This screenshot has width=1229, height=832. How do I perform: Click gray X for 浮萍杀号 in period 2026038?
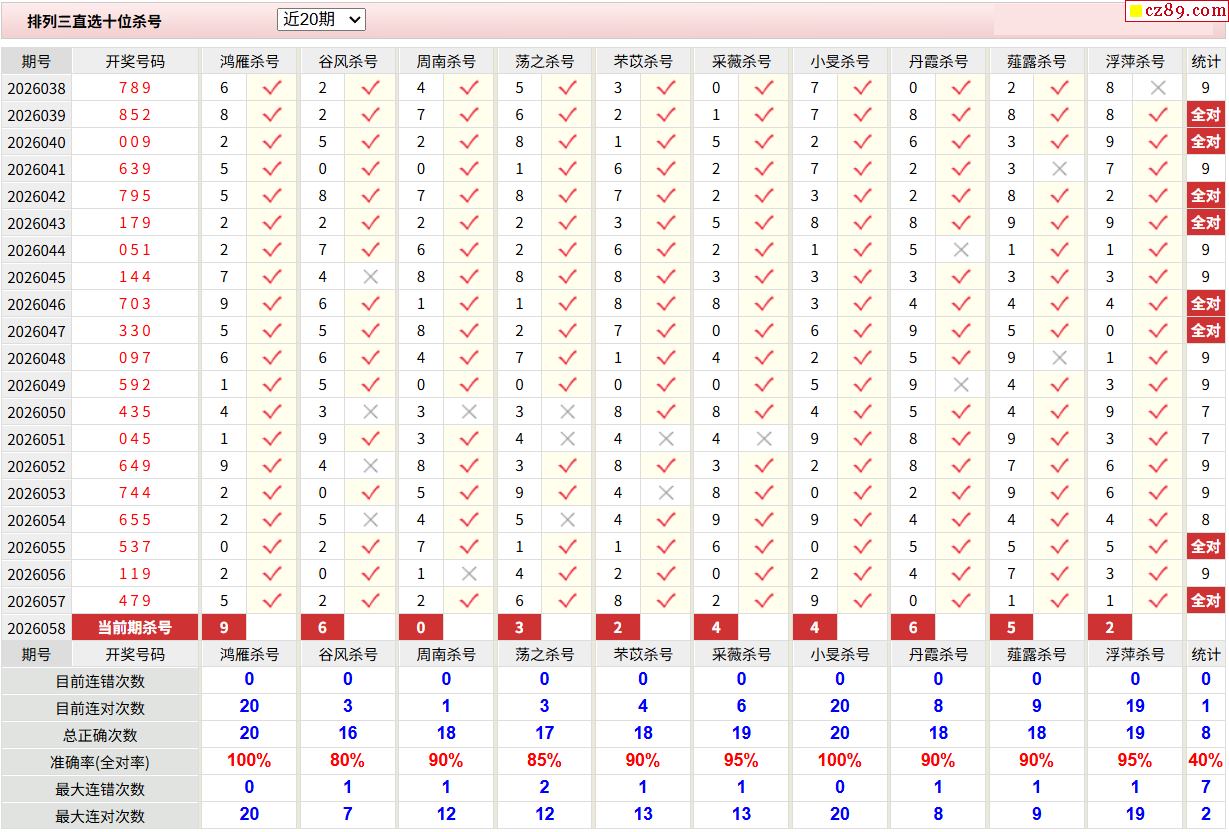point(1158,88)
